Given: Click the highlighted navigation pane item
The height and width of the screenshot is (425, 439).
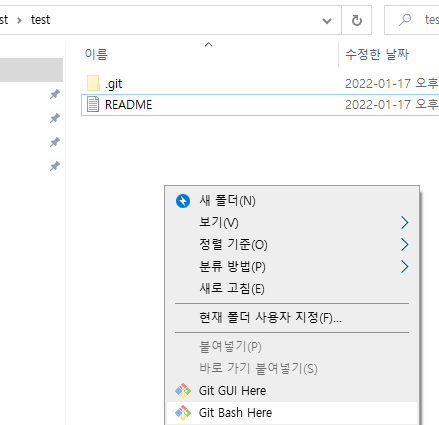Looking at the screenshot, I should pos(31,70).
